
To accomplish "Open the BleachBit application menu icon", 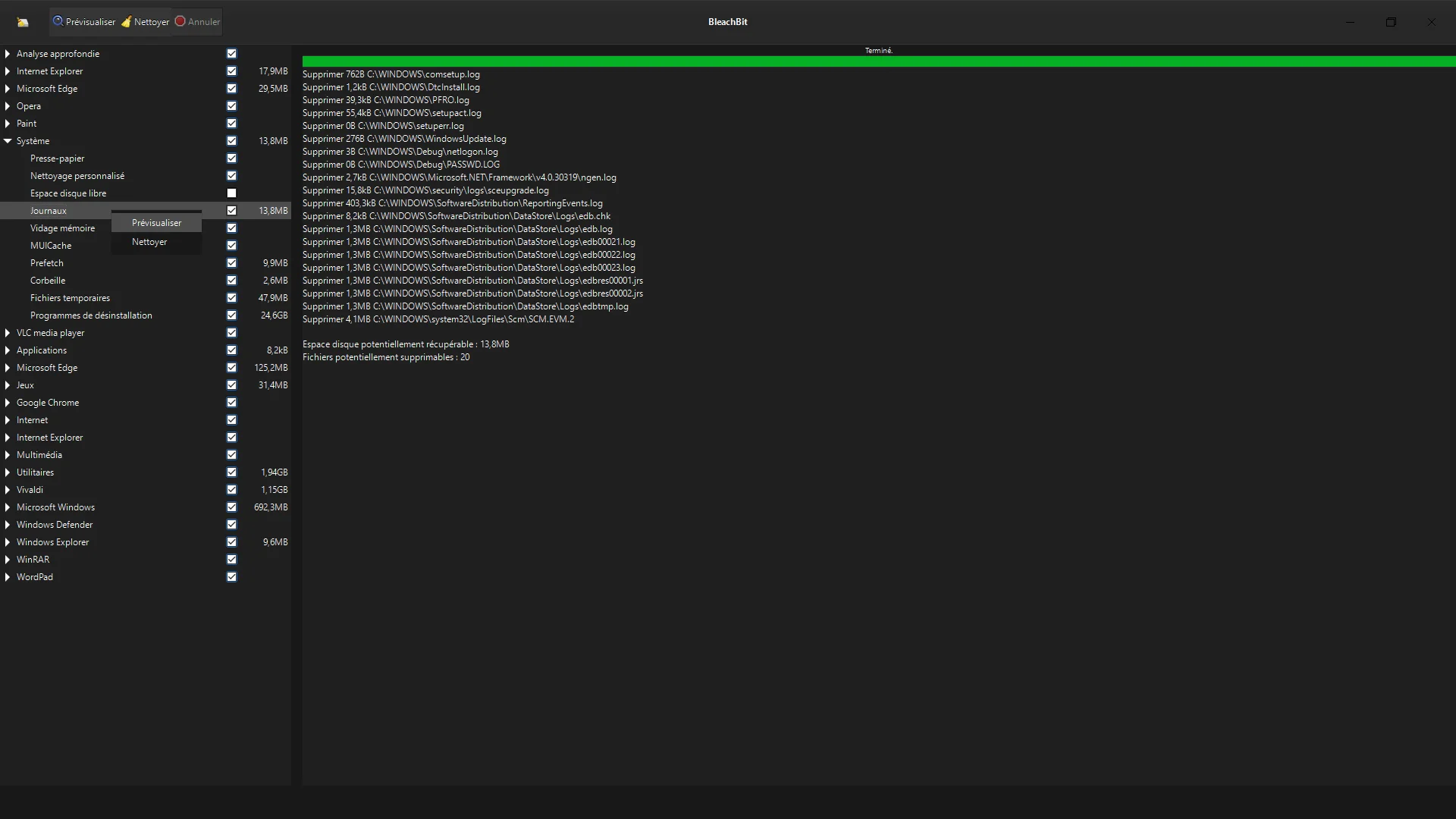I will 23,22.
